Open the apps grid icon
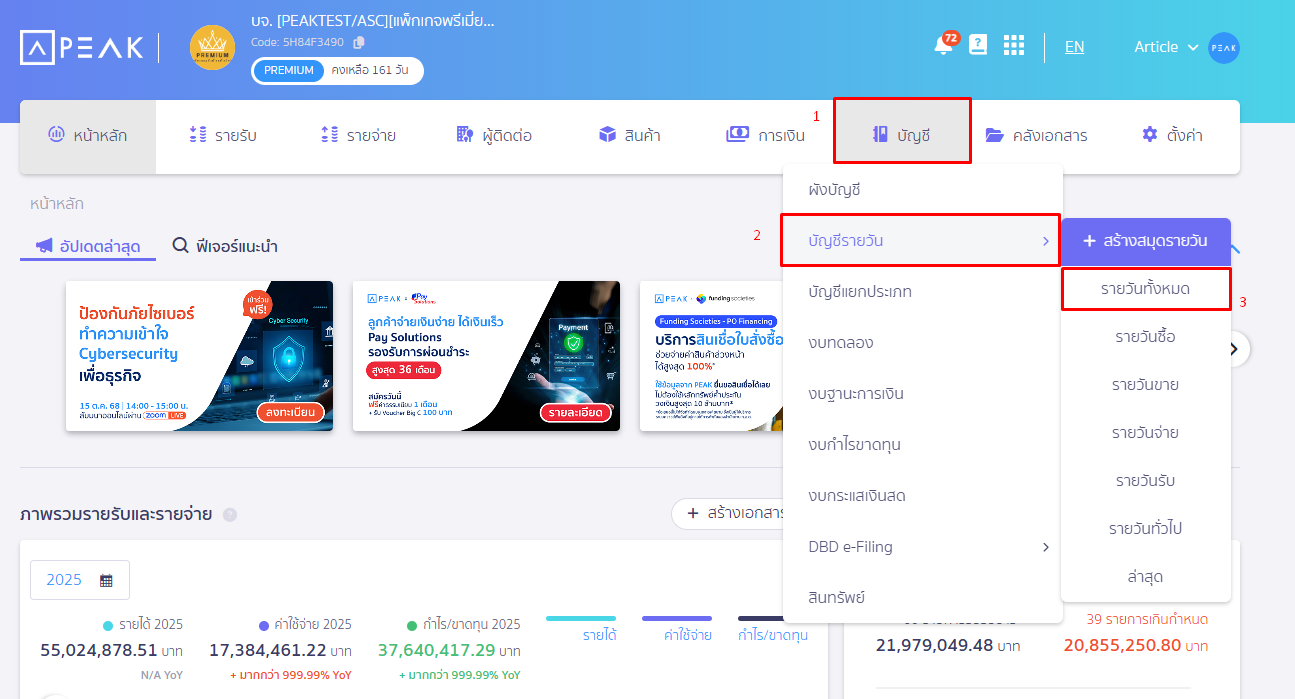 pos(1014,46)
